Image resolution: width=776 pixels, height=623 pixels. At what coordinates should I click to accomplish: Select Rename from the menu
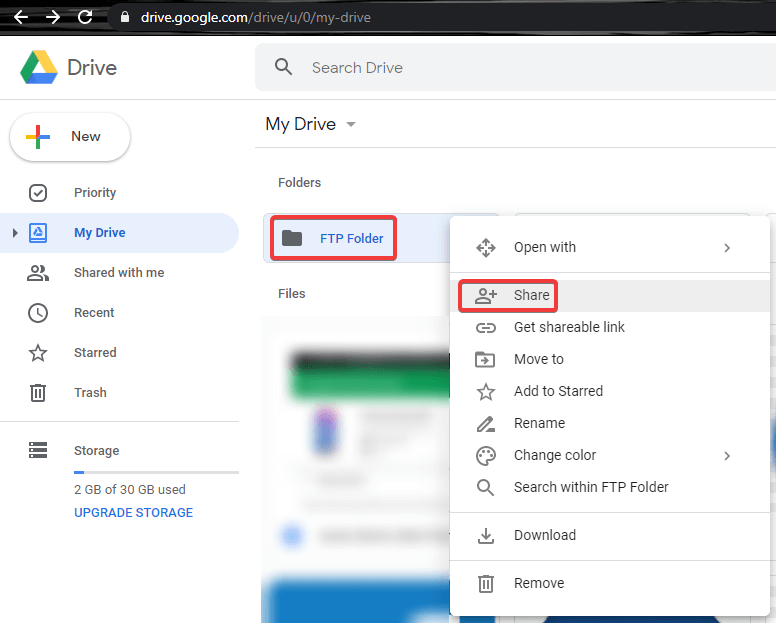tap(610, 424)
